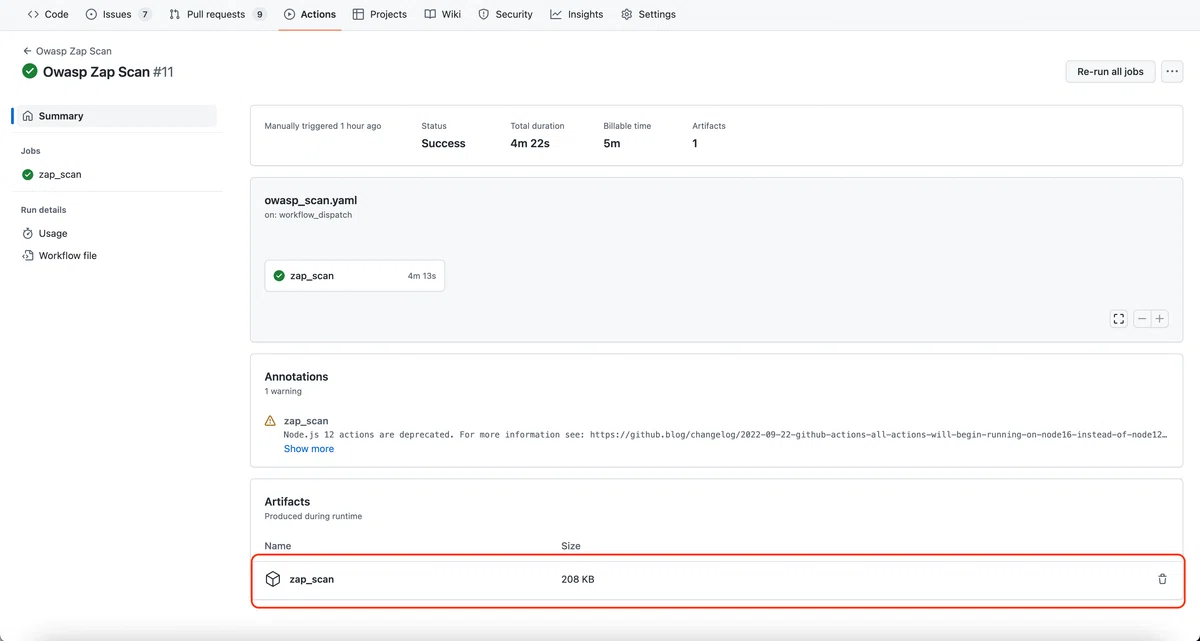Click the Issues circle icon
Viewport: 1200px width, 641px height.
[92, 14]
